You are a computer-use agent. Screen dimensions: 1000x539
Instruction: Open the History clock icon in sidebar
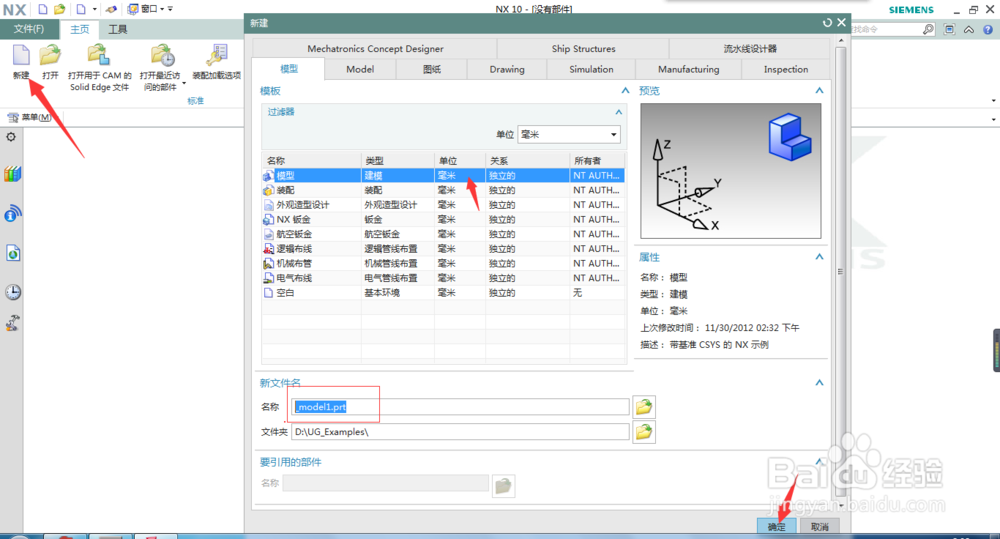coord(12,292)
